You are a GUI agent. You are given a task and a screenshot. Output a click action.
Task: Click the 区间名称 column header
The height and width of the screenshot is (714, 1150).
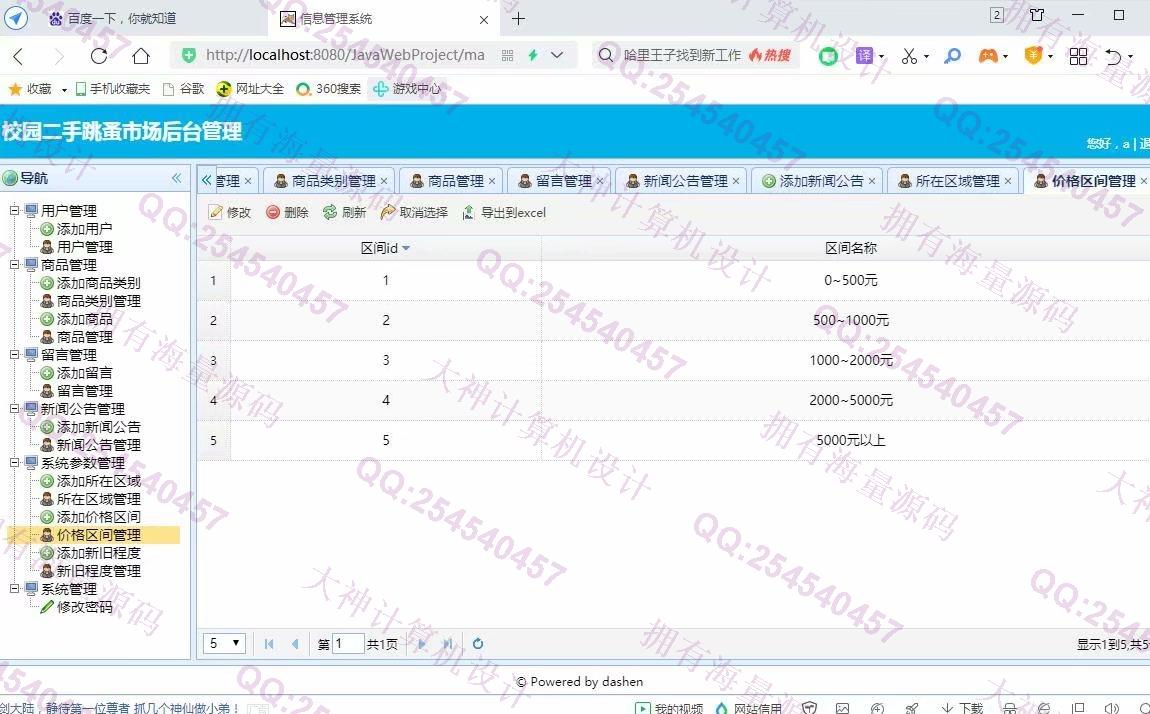click(851, 248)
